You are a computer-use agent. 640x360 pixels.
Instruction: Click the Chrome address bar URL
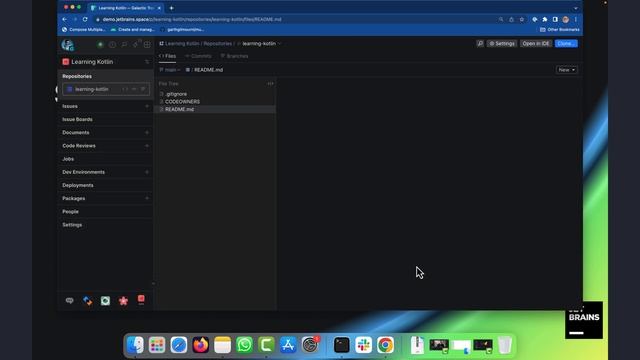coord(192,19)
